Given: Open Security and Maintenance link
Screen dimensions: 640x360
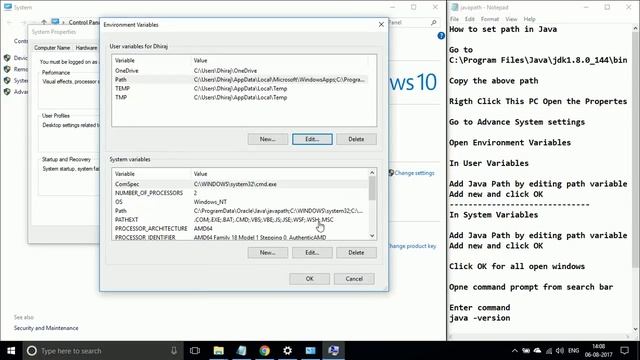Looking at the screenshot, I should 46,328.
